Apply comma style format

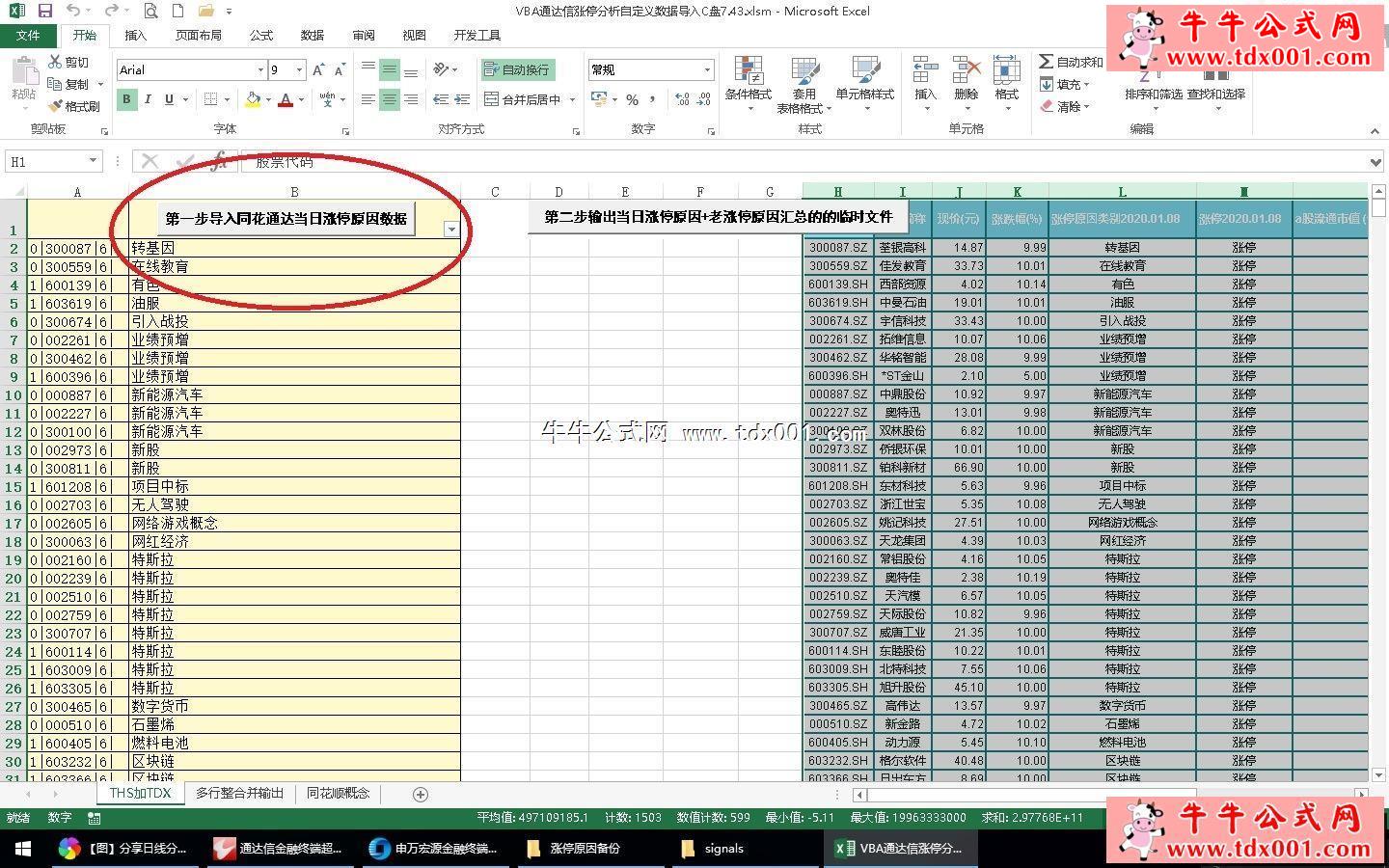click(x=653, y=99)
